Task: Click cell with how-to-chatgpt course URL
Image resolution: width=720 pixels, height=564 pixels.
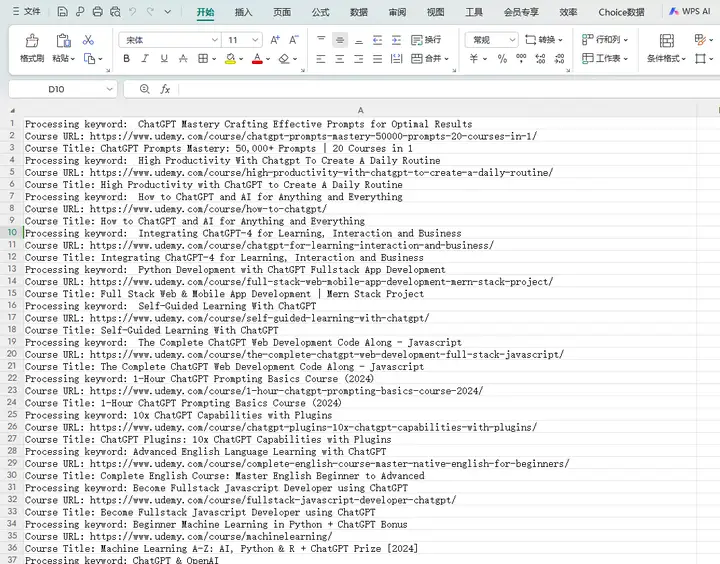Action: point(360,209)
